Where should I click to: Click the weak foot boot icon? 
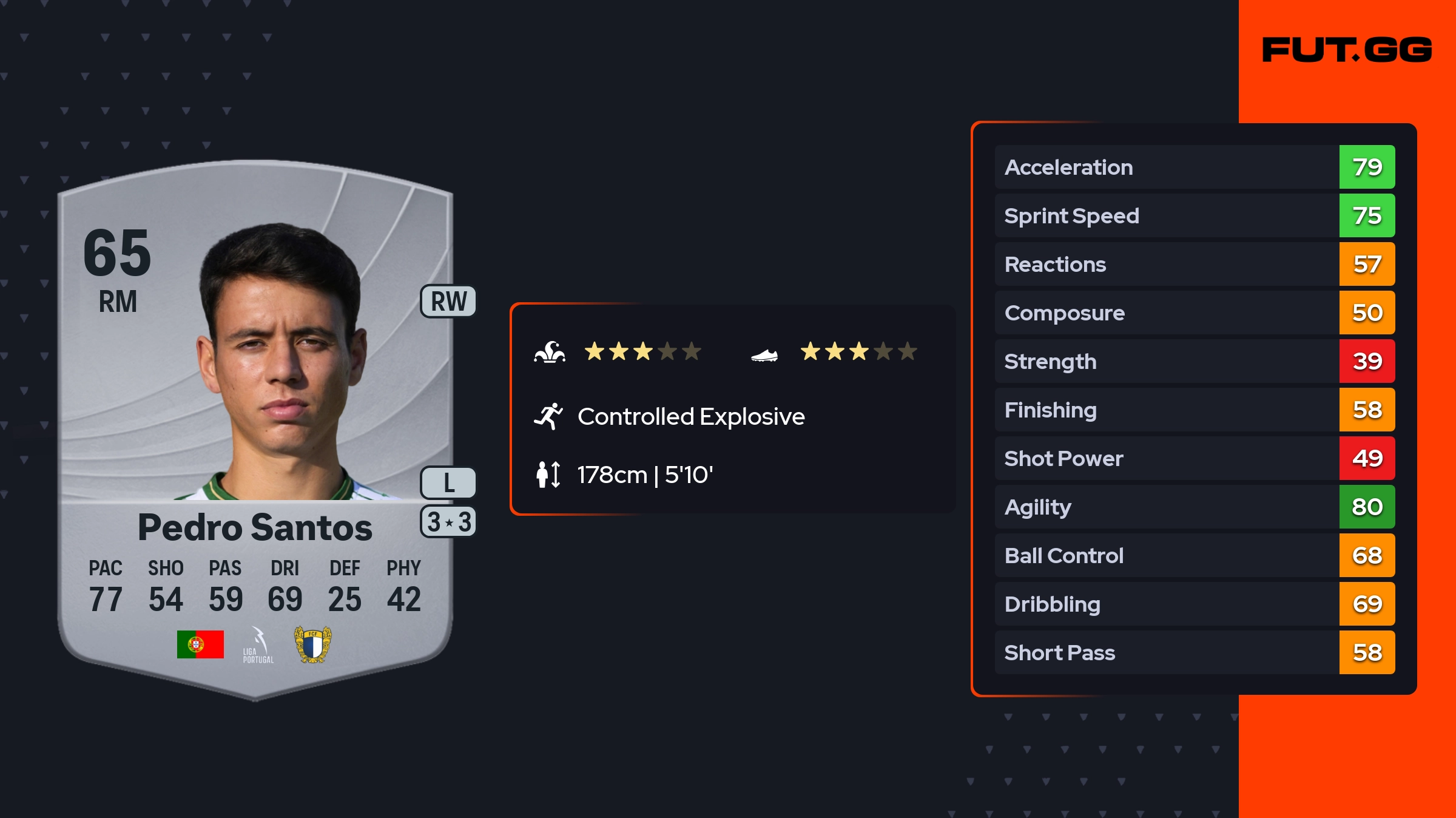764,355
